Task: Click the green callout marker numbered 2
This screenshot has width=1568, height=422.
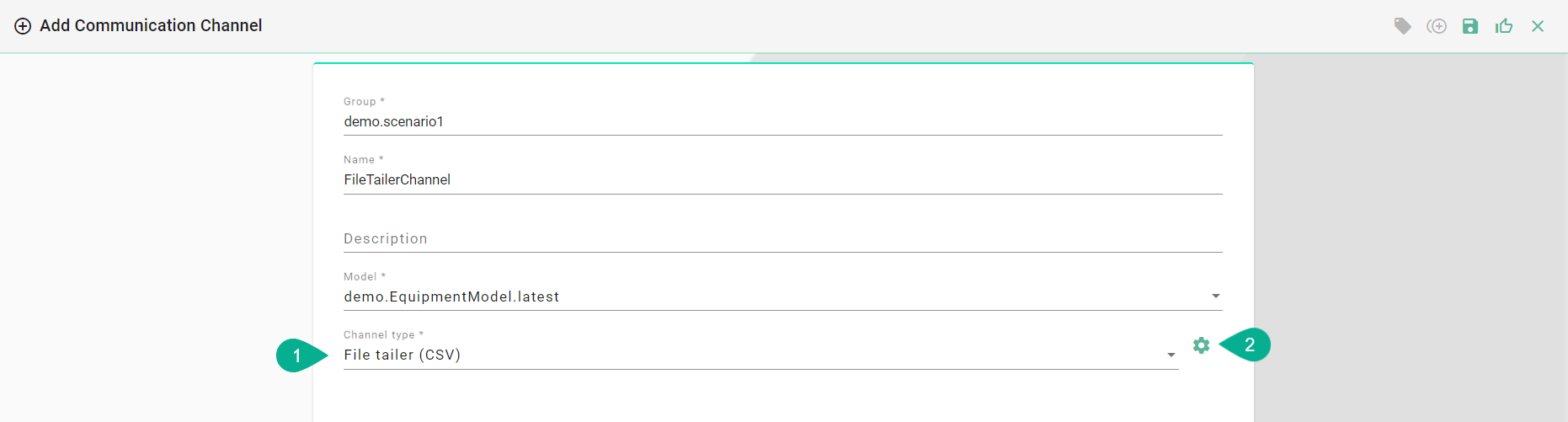Action: point(1249,345)
